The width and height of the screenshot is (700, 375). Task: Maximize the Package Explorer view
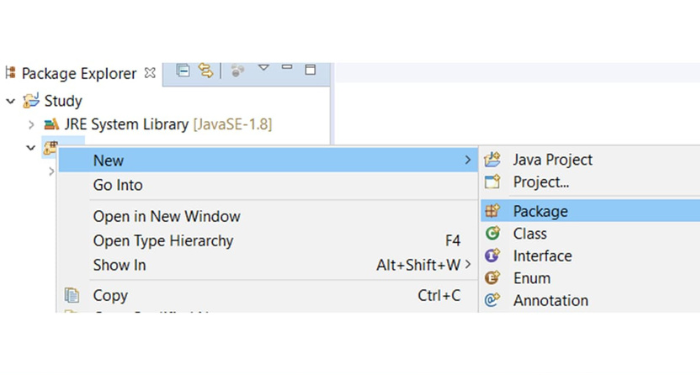click(310, 69)
